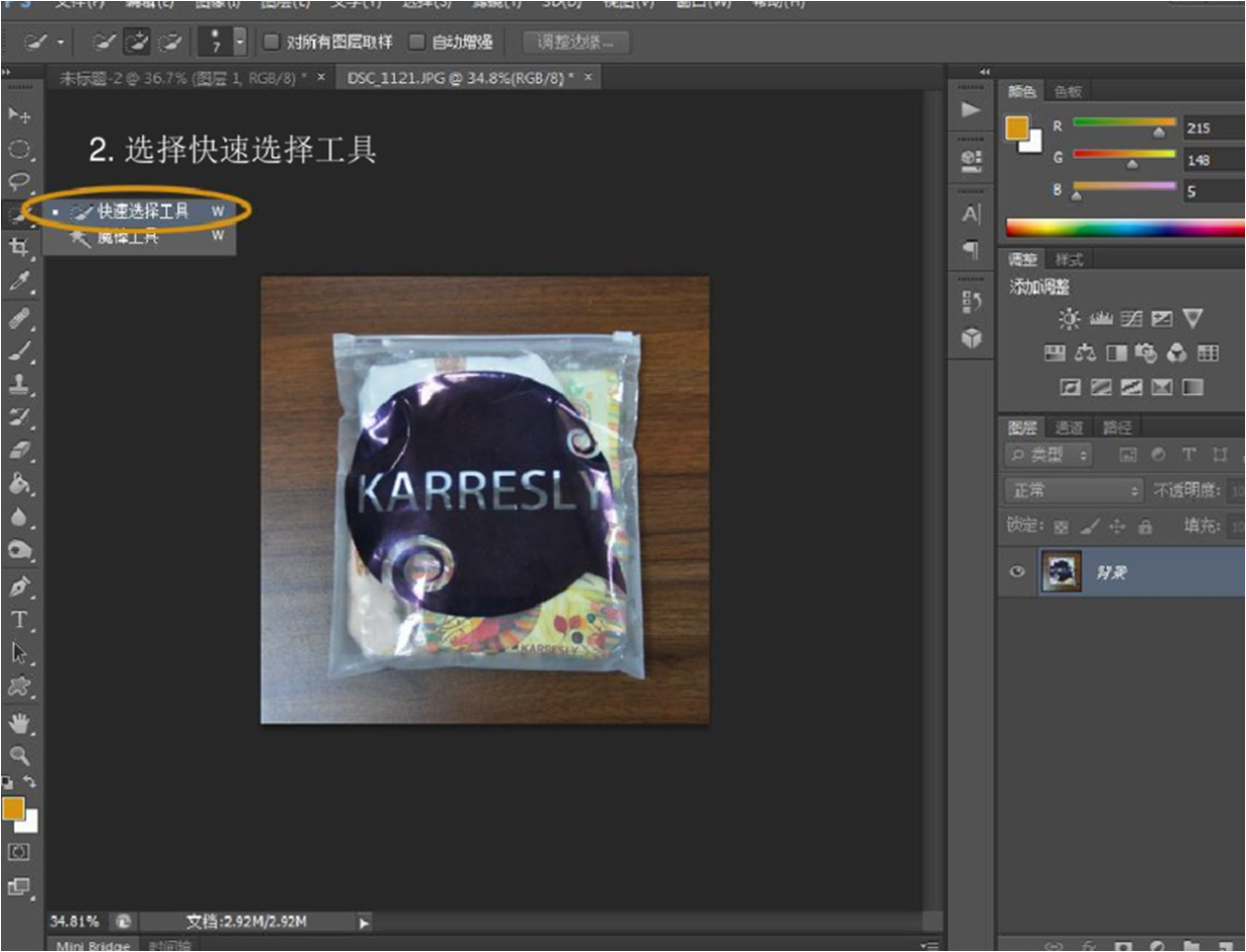Expand the layer filter 类型 dropdown

click(1049, 454)
